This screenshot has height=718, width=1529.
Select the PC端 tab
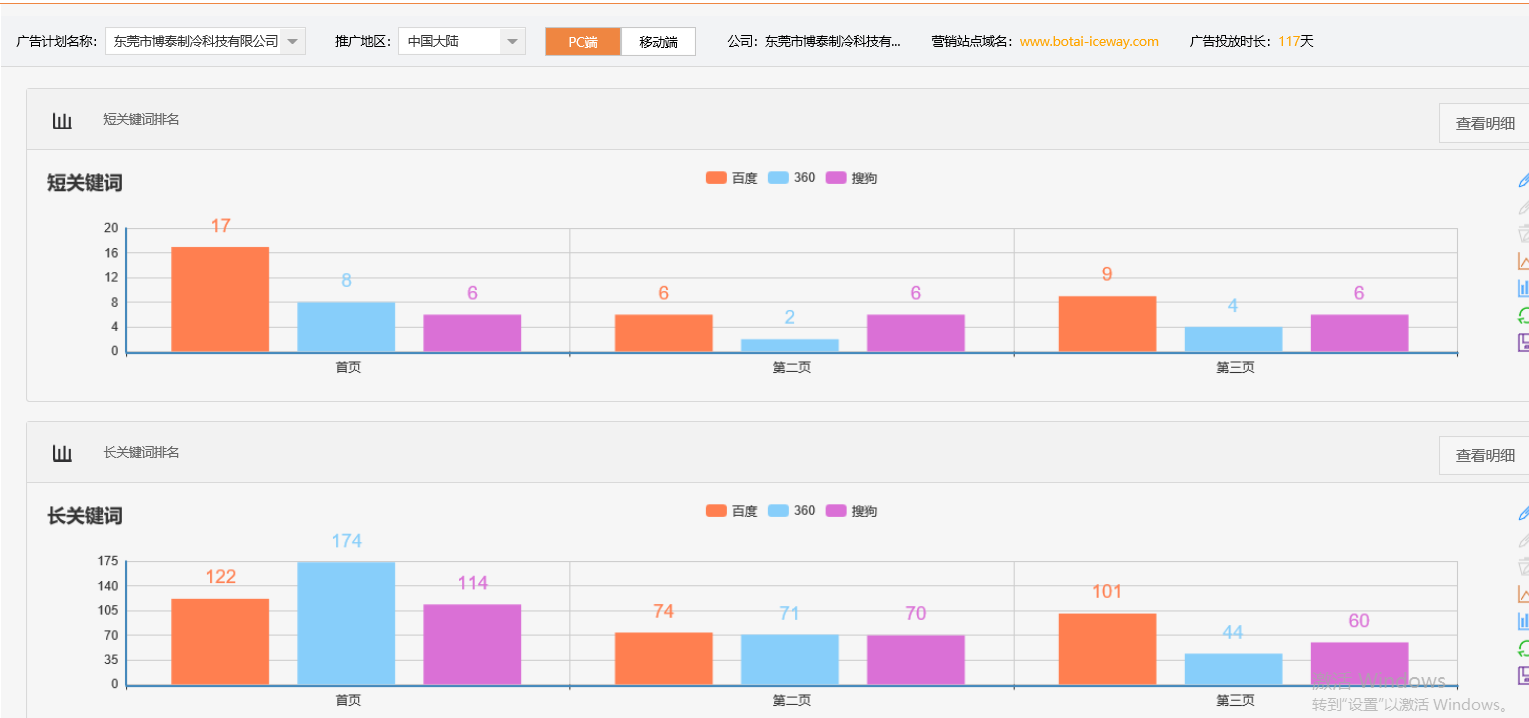pyautogui.click(x=583, y=41)
